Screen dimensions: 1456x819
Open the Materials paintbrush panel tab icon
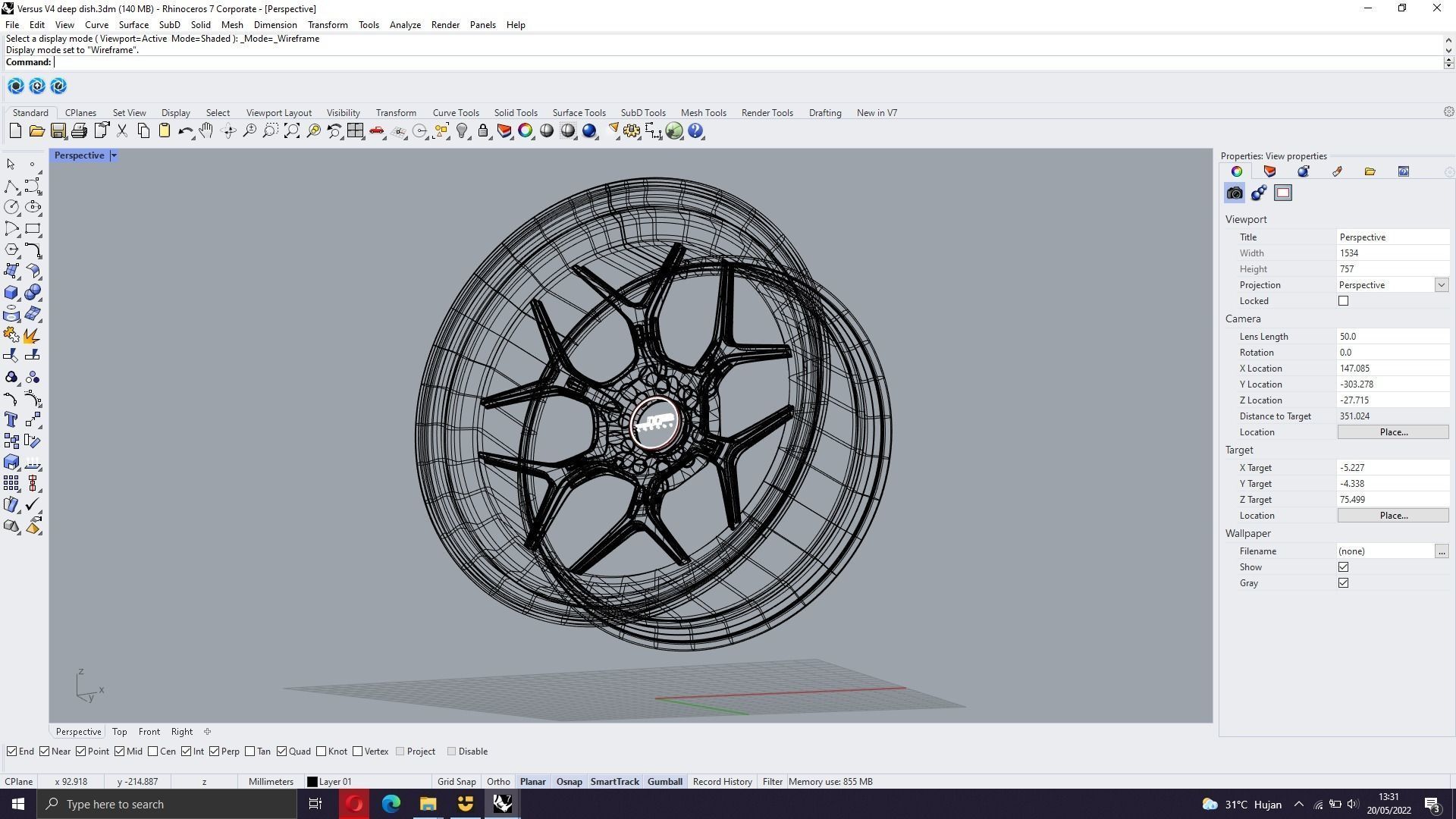coord(1337,171)
